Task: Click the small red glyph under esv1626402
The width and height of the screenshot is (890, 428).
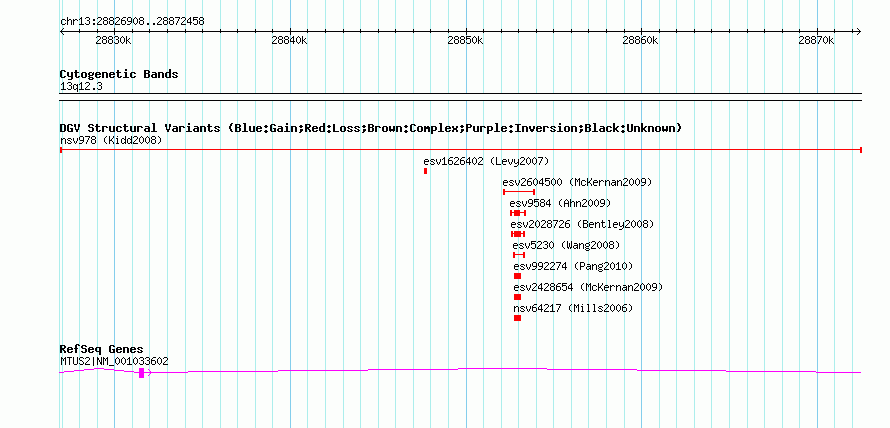Action: [x=426, y=171]
